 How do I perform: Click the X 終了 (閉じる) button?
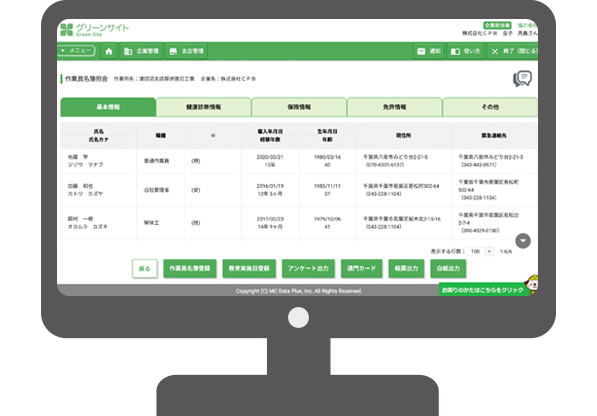click(x=512, y=51)
